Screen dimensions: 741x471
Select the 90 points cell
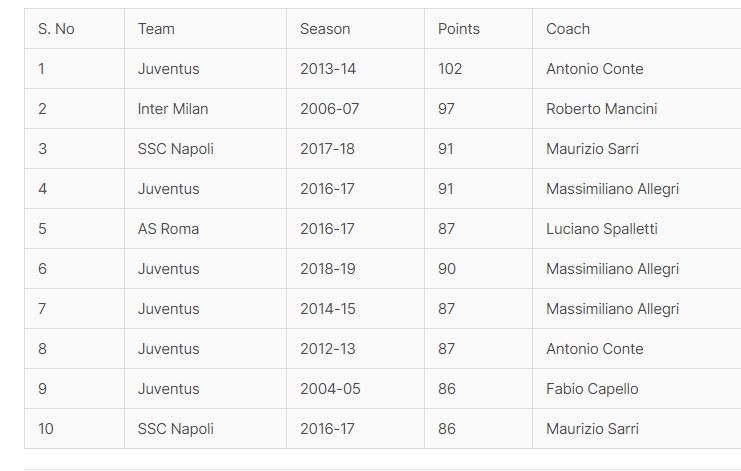(x=446, y=269)
